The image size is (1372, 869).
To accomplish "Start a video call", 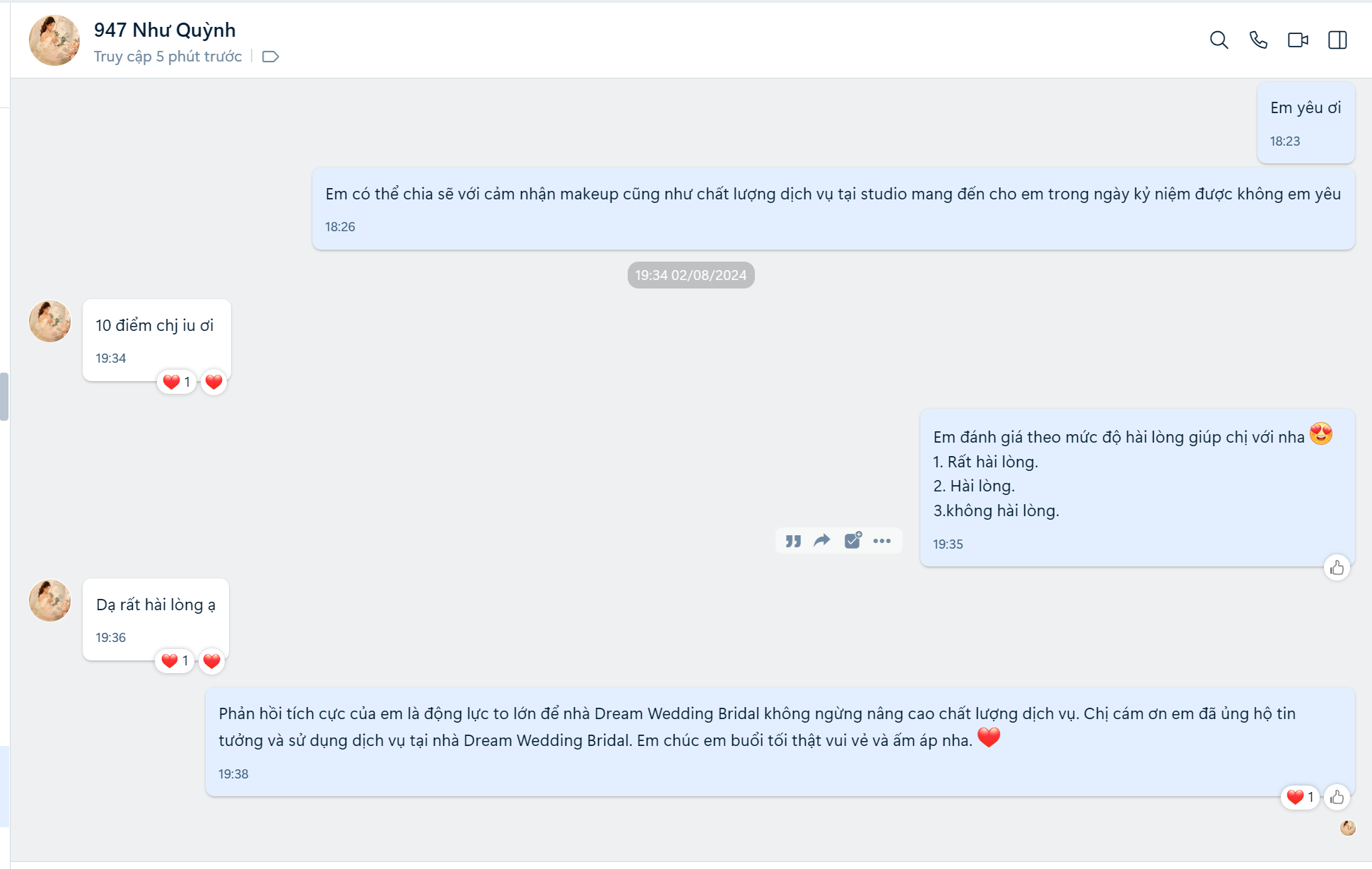I will [x=1298, y=40].
